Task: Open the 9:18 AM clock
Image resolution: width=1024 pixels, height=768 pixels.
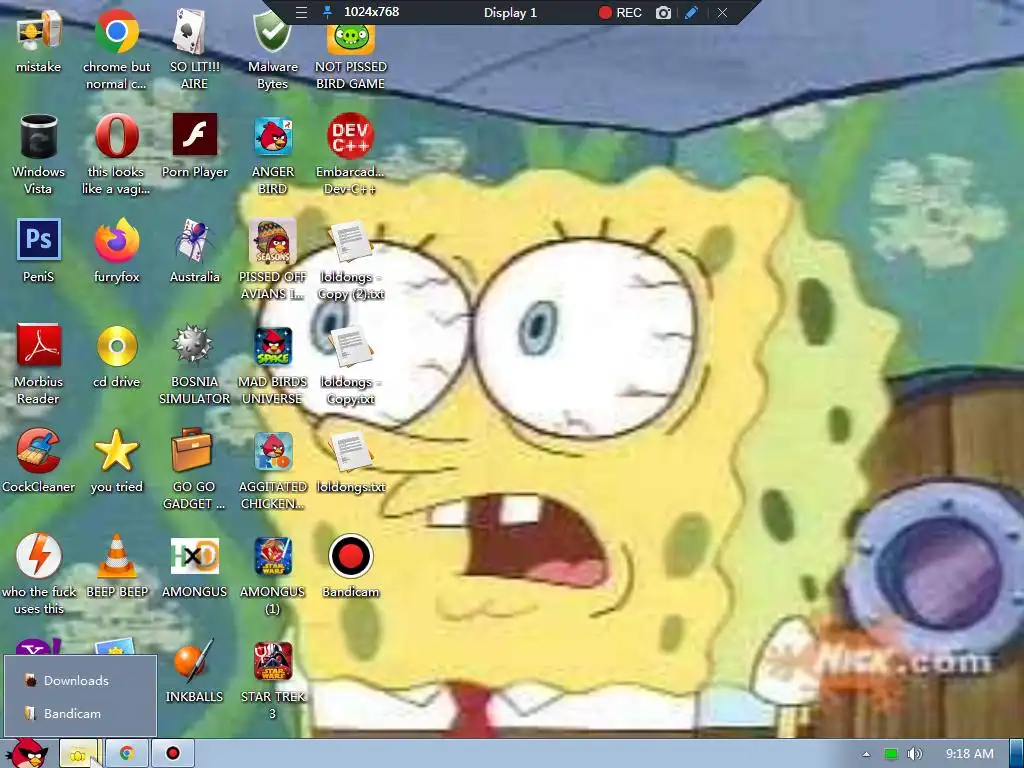Action: [969, 754]
